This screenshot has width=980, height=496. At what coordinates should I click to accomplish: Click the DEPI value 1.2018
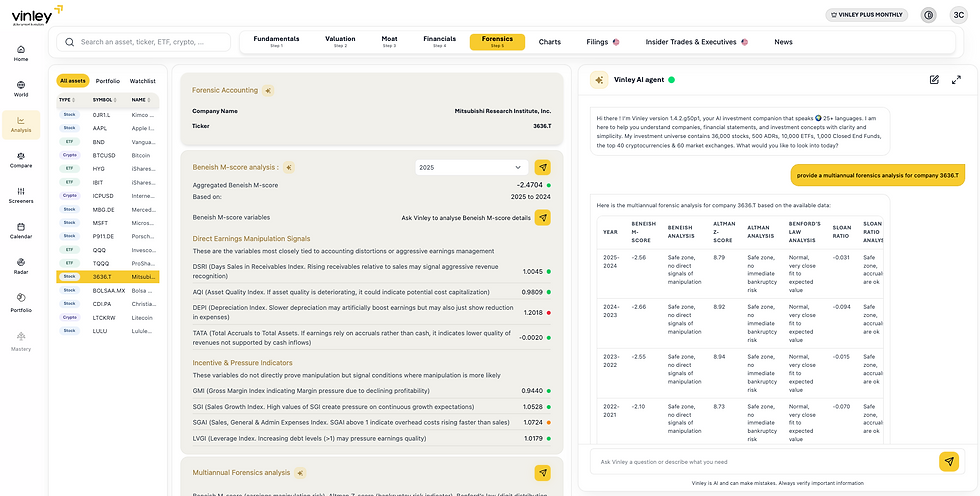(533, 312)
